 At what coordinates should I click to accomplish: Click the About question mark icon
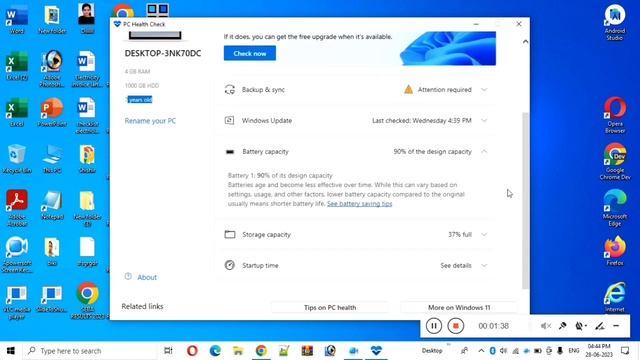128,276
